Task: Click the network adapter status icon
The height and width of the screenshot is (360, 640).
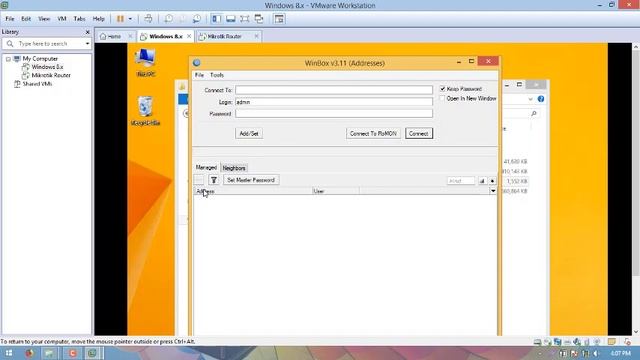Action: [x=557, y=342]
